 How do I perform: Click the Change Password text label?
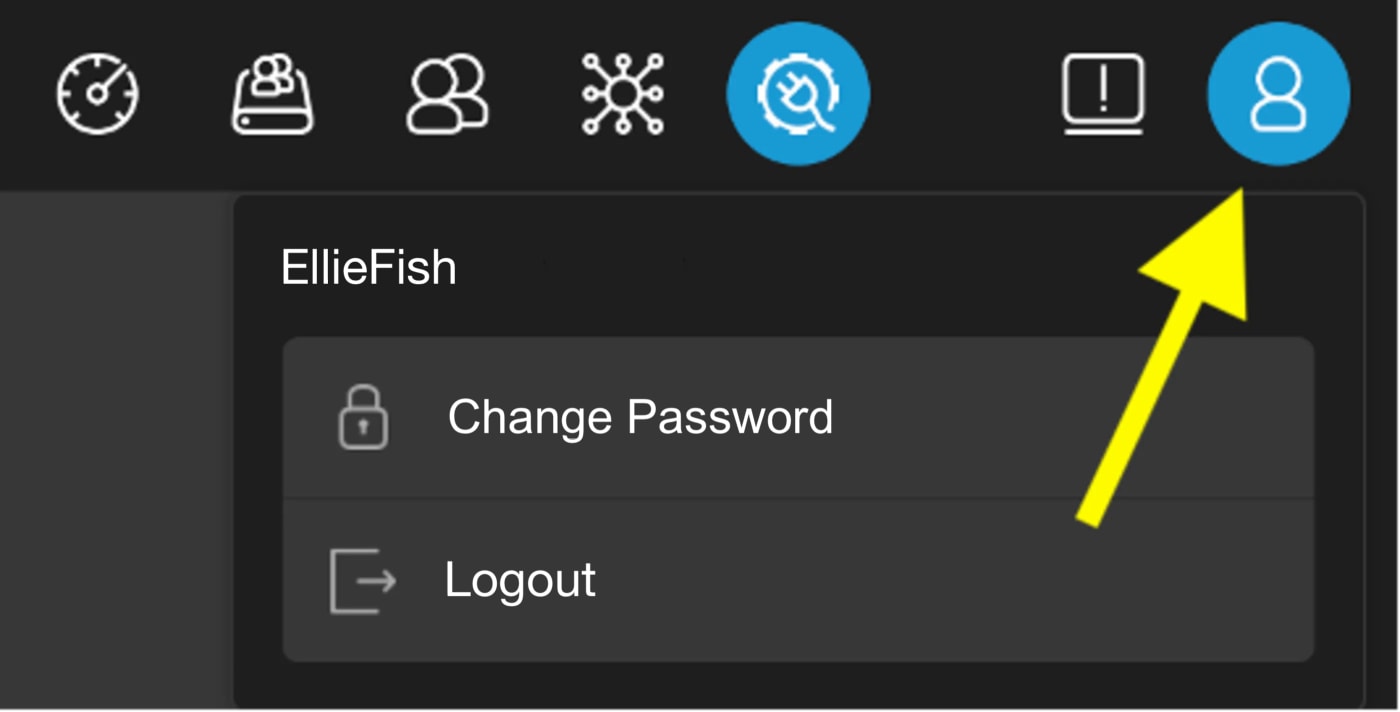[x=640, y=417]
